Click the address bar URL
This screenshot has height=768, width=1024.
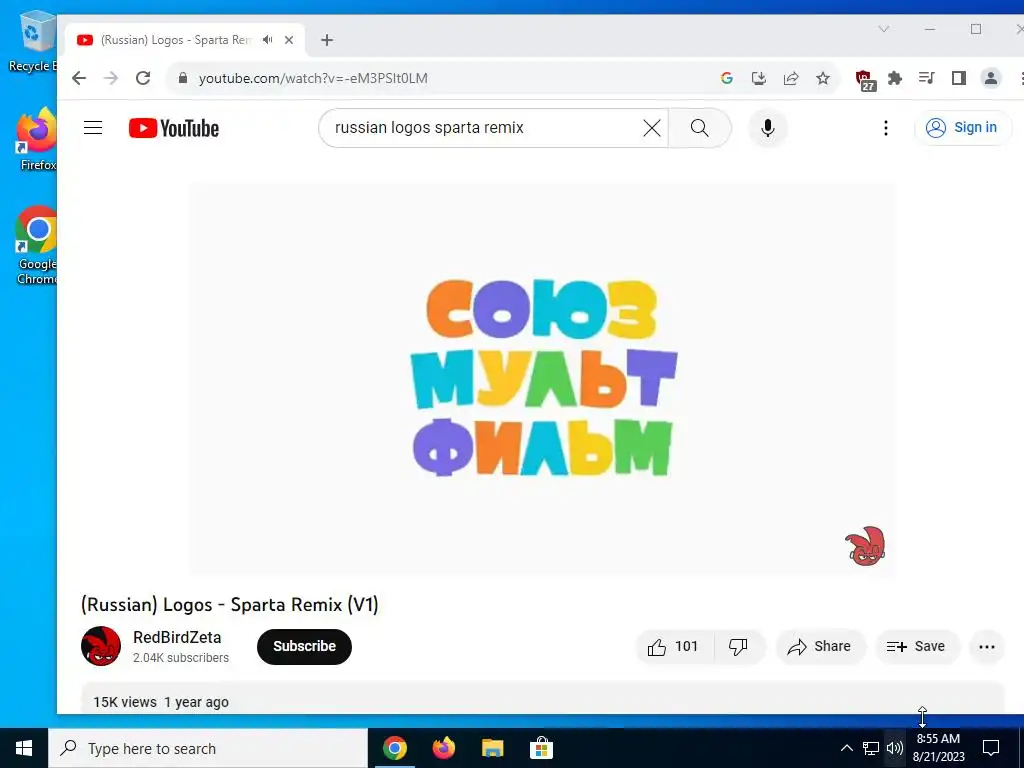tap(313, 78)
